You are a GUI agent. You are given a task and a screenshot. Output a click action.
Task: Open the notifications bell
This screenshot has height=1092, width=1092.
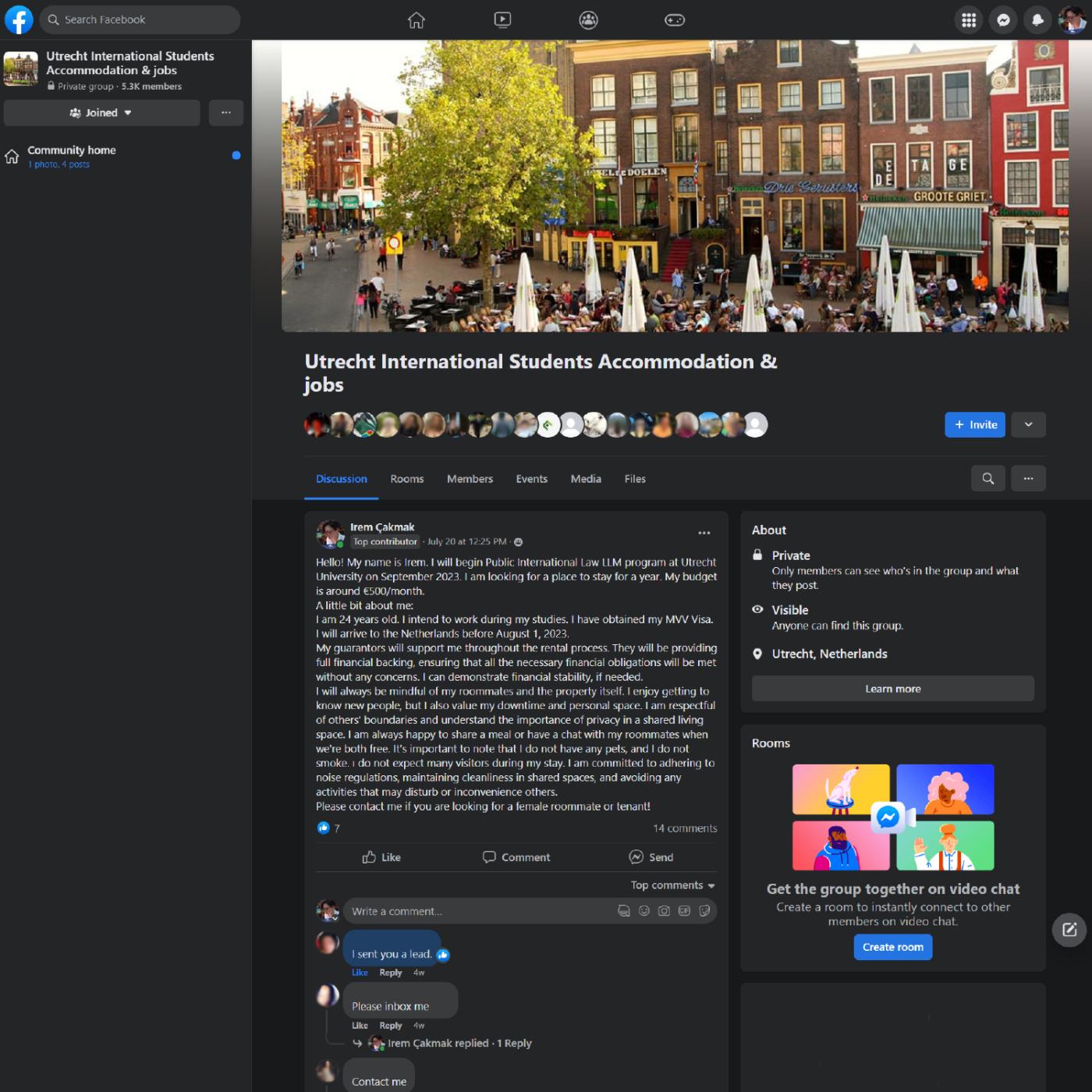coord(1038,20)
